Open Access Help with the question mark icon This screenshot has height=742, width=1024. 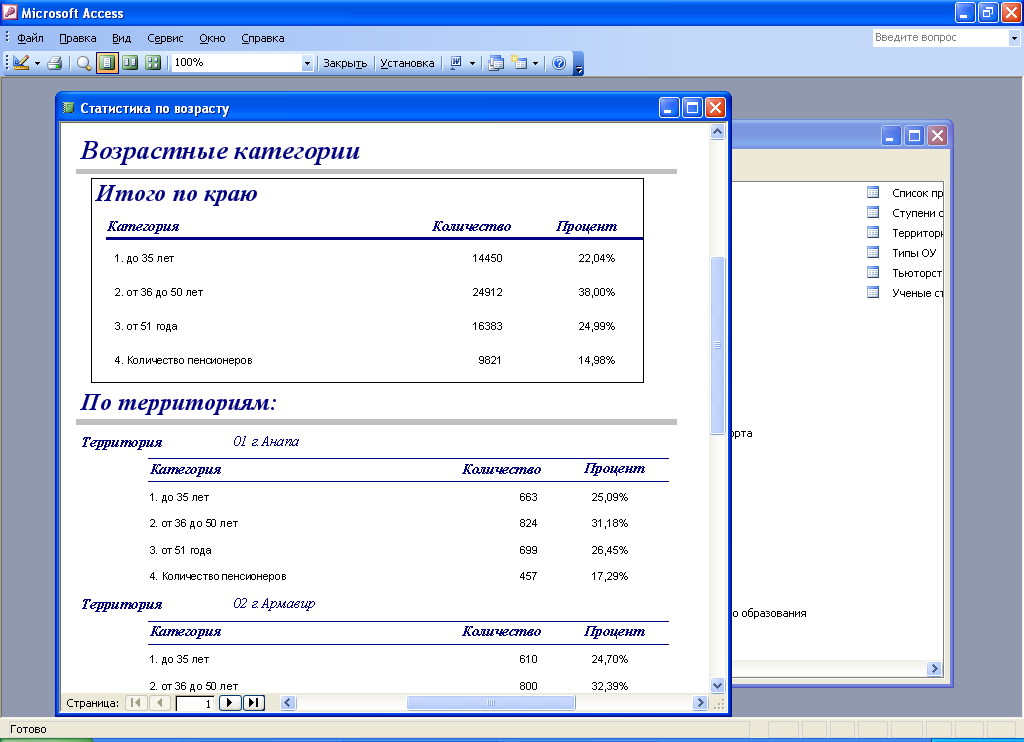tap(559, 63)
